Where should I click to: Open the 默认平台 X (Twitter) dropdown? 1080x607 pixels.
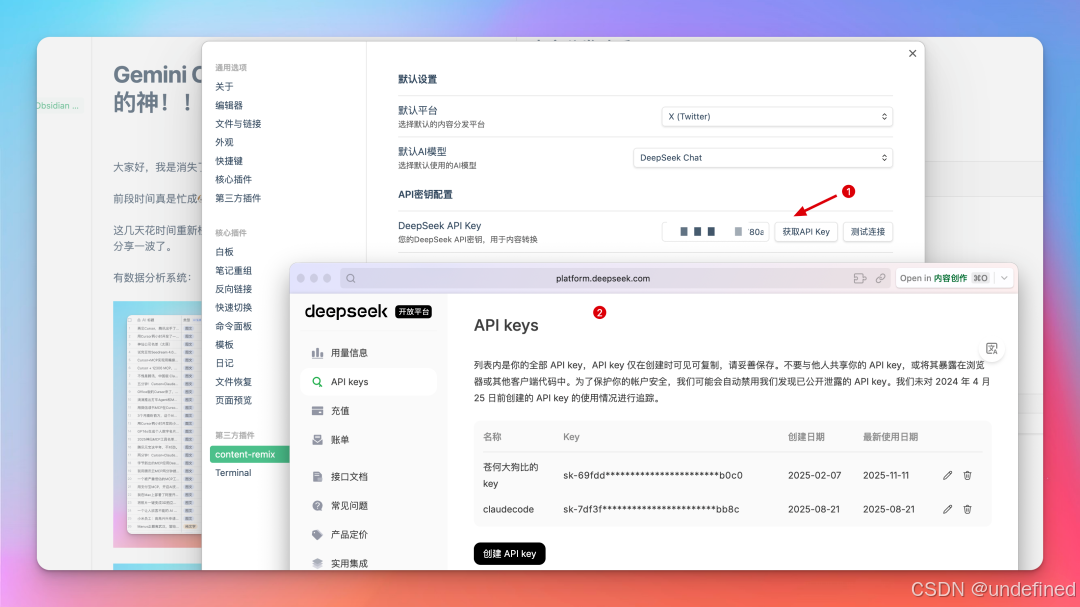(777, 116)
